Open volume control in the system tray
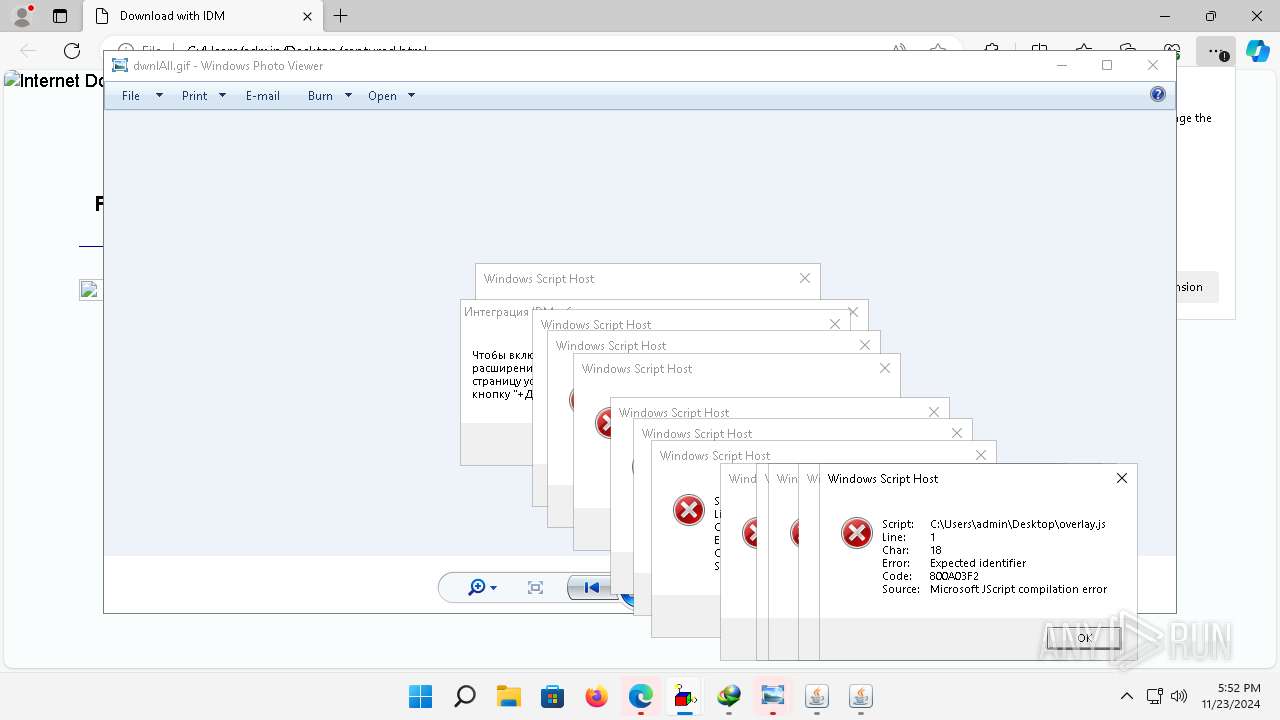Image resolution: width=1280 pixels, height=720 pixels. tap(1178, 696)
